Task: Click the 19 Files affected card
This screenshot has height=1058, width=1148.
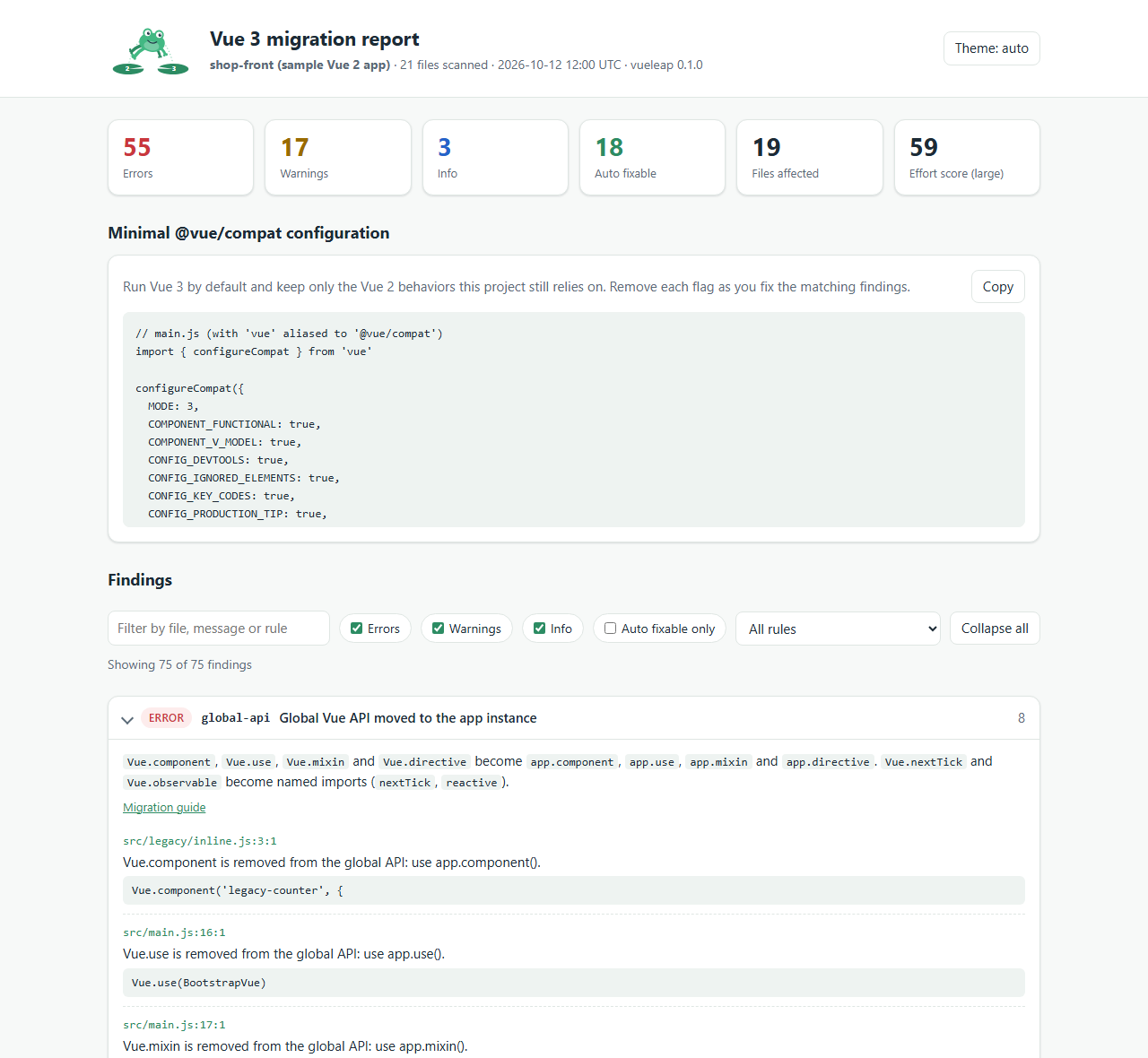Action: coord(810,157)
